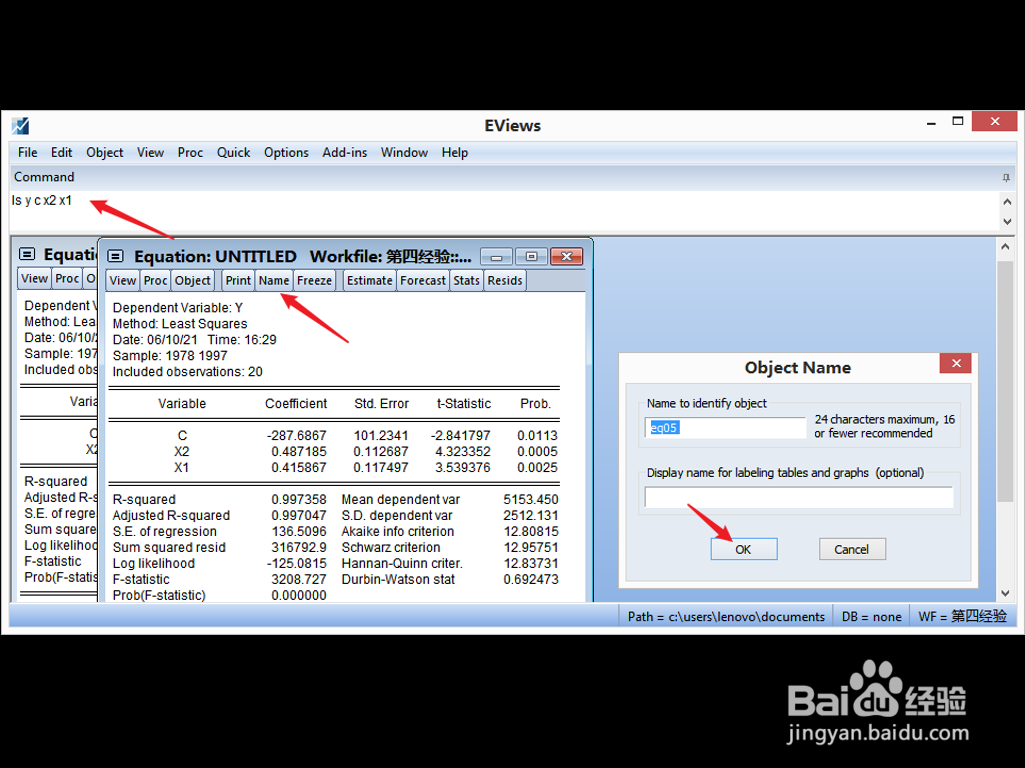The image size is (1025, 768).
Task: Open the Object menu in menu bar
Action: [x=105, y=152]
